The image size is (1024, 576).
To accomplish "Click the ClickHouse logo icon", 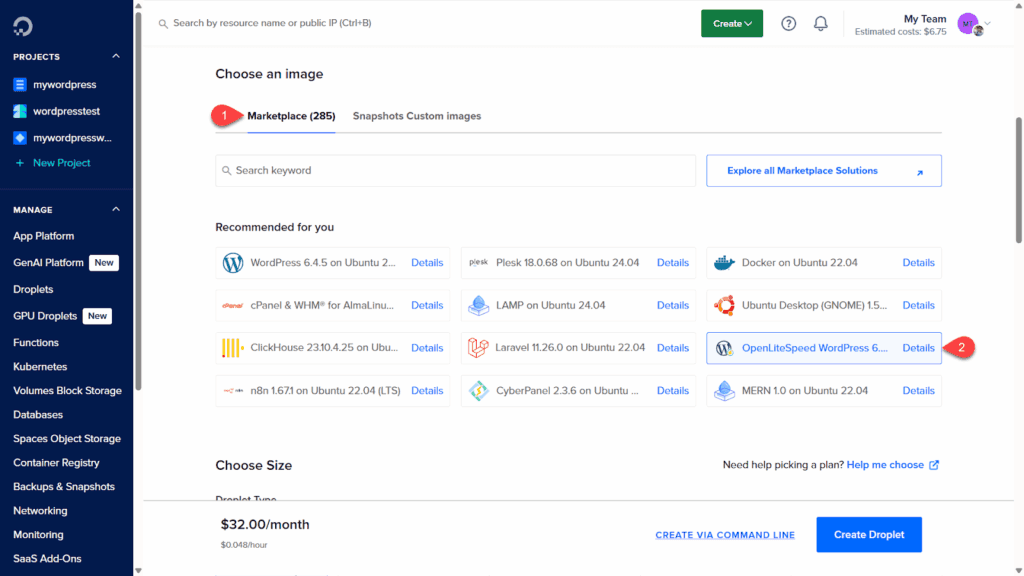I will pos(232,348).
